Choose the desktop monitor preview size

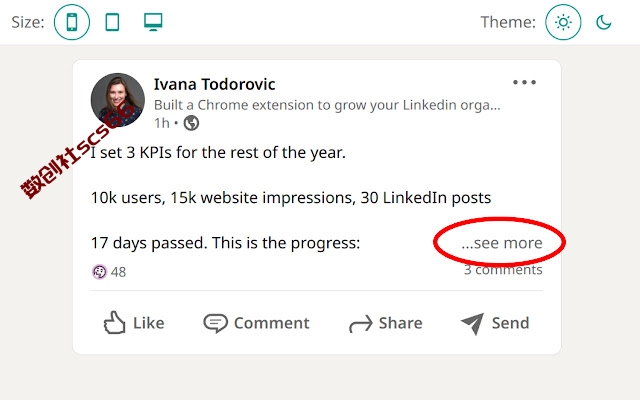(x=153, y=22)
